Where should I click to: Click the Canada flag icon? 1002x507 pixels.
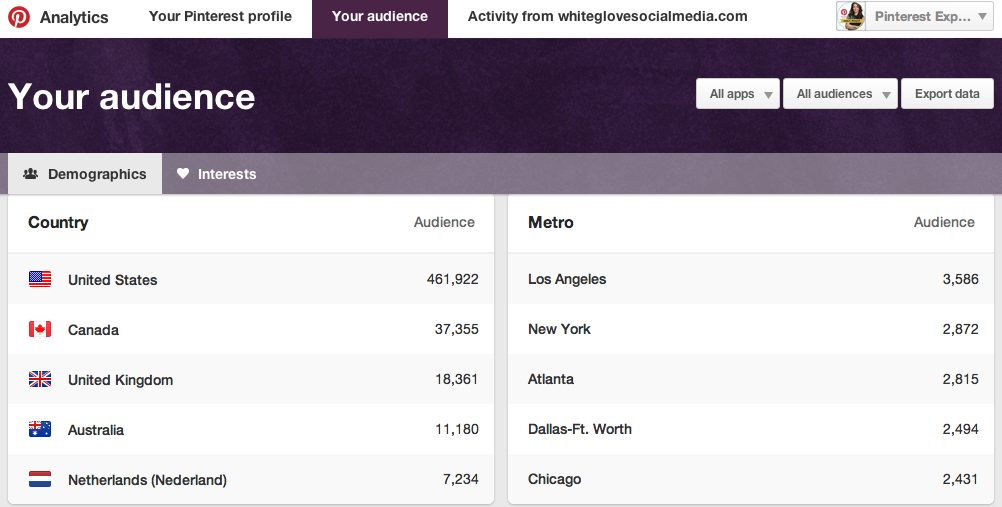[x=40, y=329]
